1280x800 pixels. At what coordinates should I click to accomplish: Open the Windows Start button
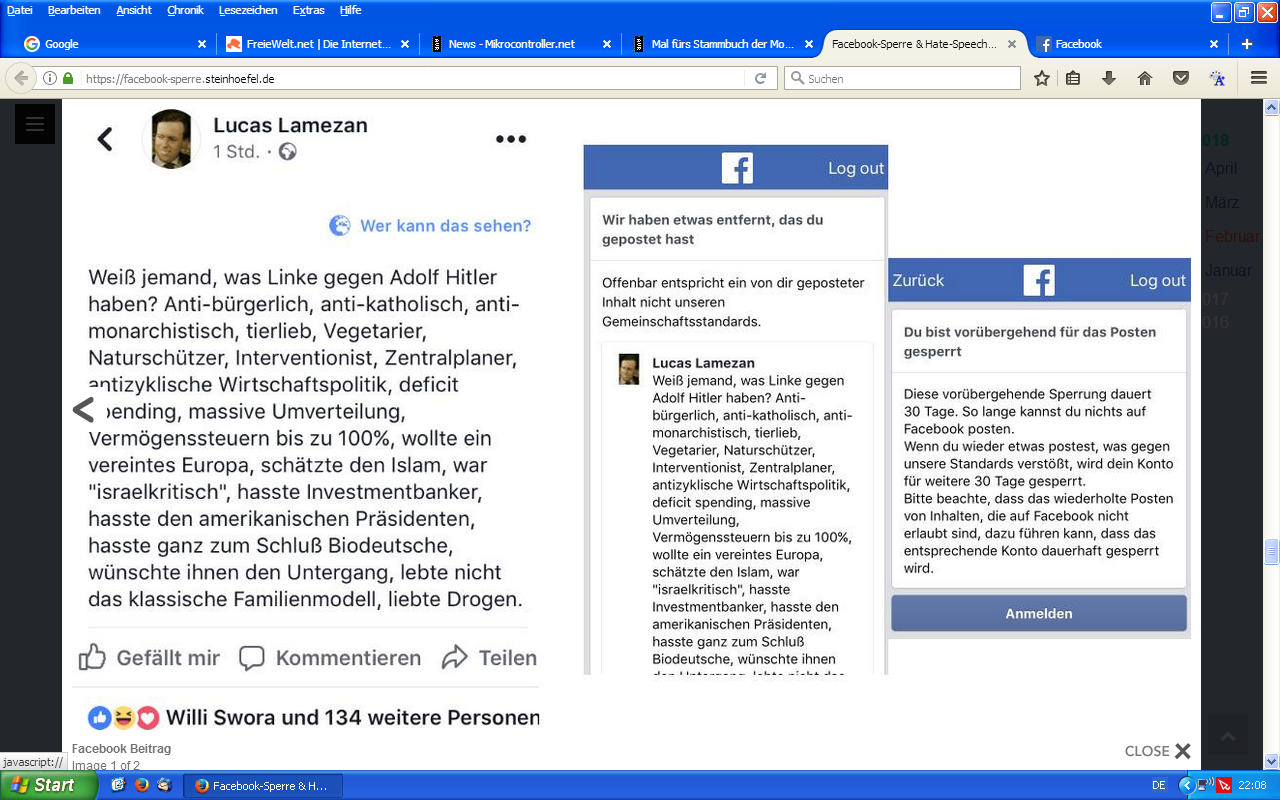[x=48, y=785]
